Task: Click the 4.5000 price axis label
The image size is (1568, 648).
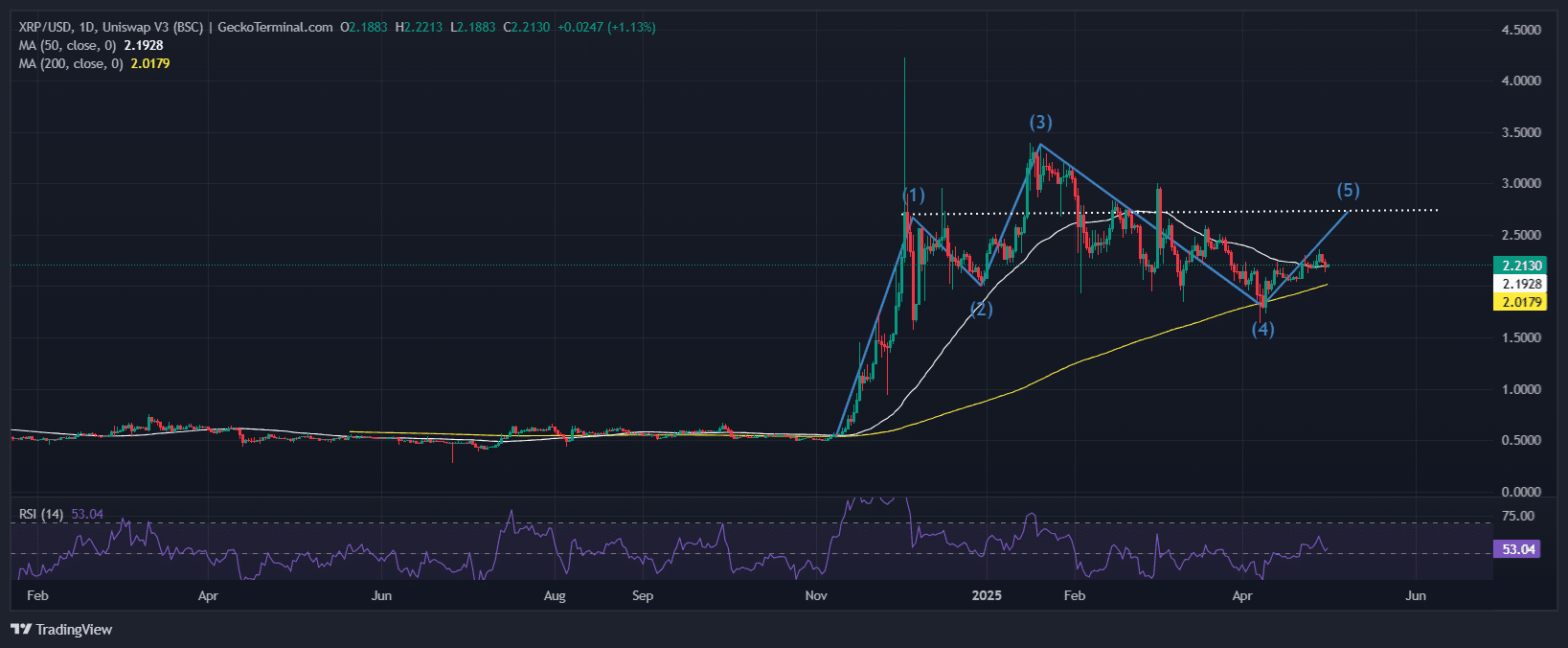Action: pos(1521,30)
